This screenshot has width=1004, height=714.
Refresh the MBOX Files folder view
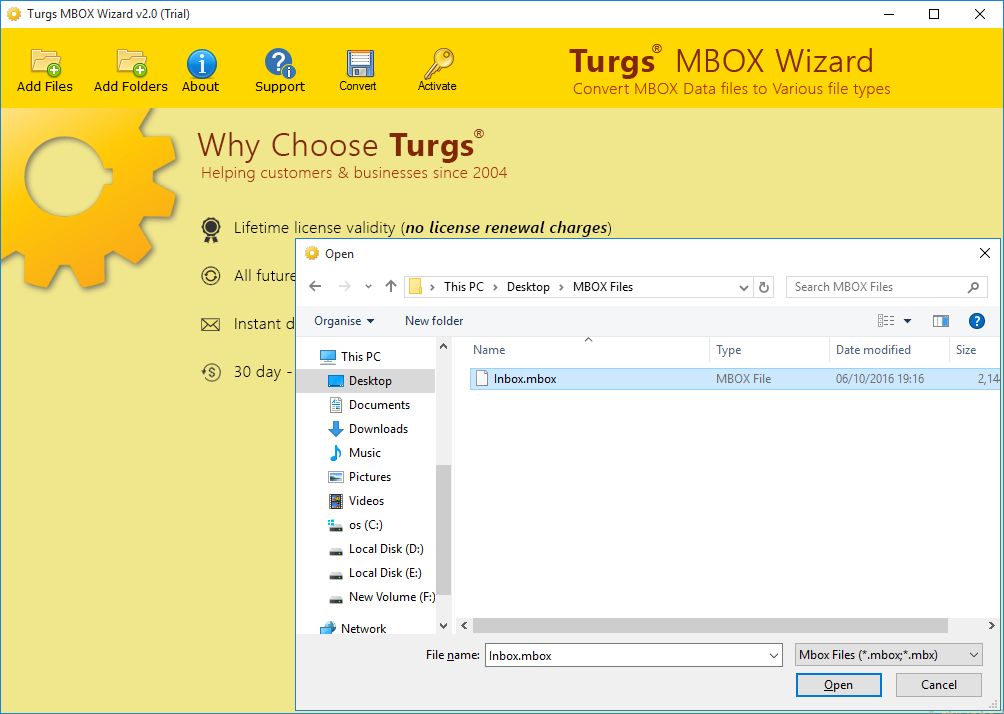pos(763,288)
